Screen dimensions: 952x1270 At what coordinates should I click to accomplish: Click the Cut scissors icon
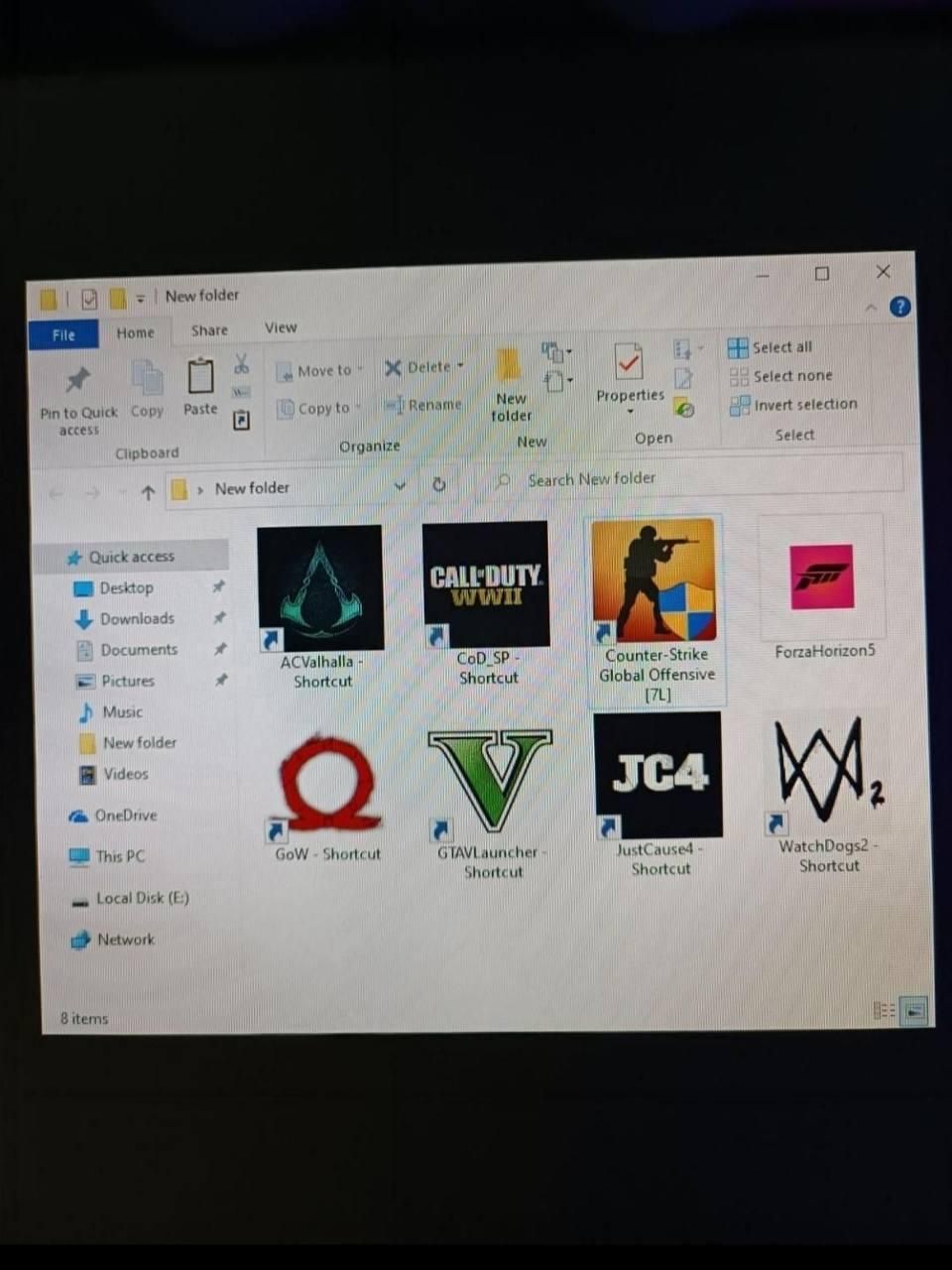click(241, 364)
